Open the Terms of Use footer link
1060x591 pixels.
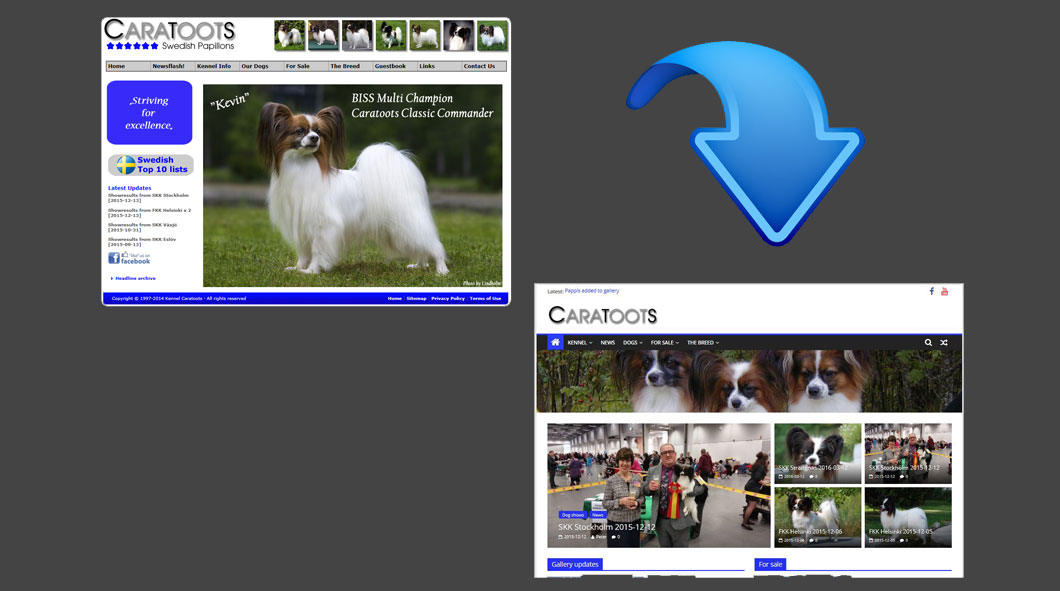pyautogui.click(x=485, y=298)
